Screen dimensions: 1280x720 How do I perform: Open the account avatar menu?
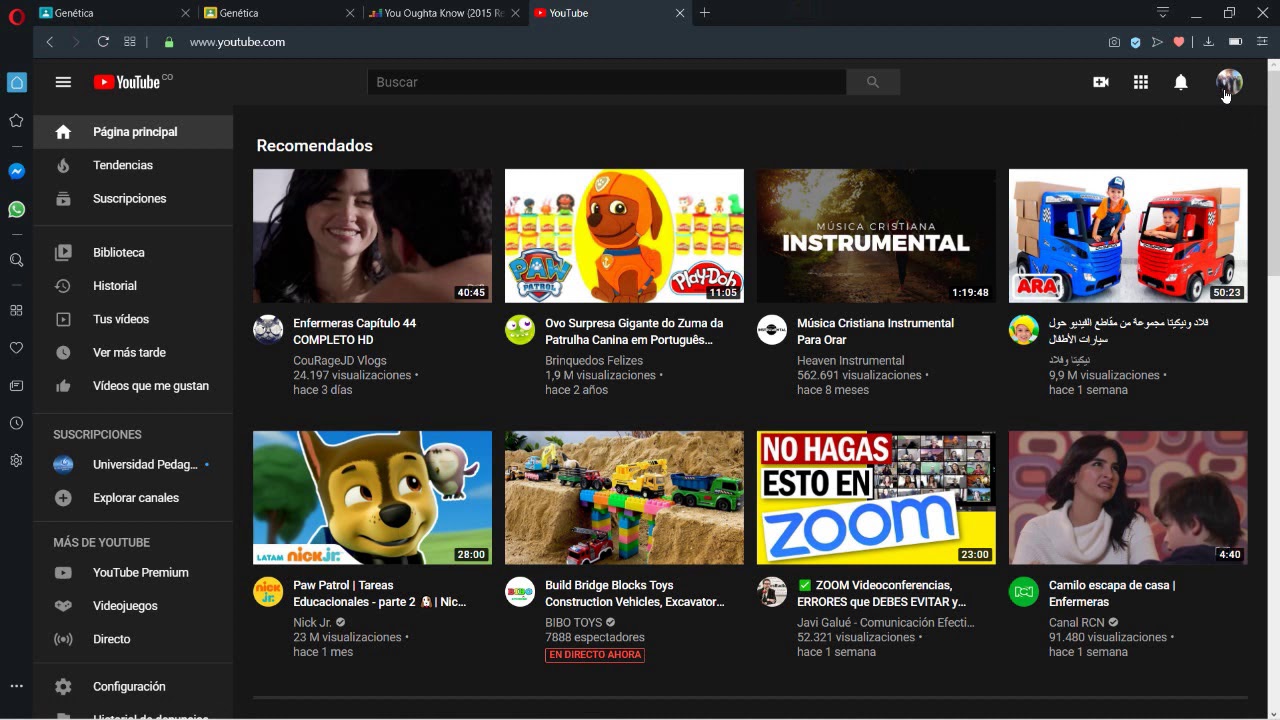tap(1229, 82)
